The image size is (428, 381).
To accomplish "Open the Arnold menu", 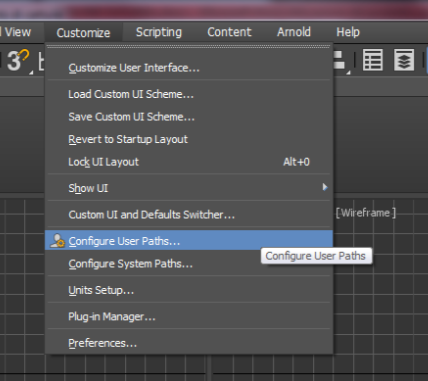I will (x=294, y=32).
